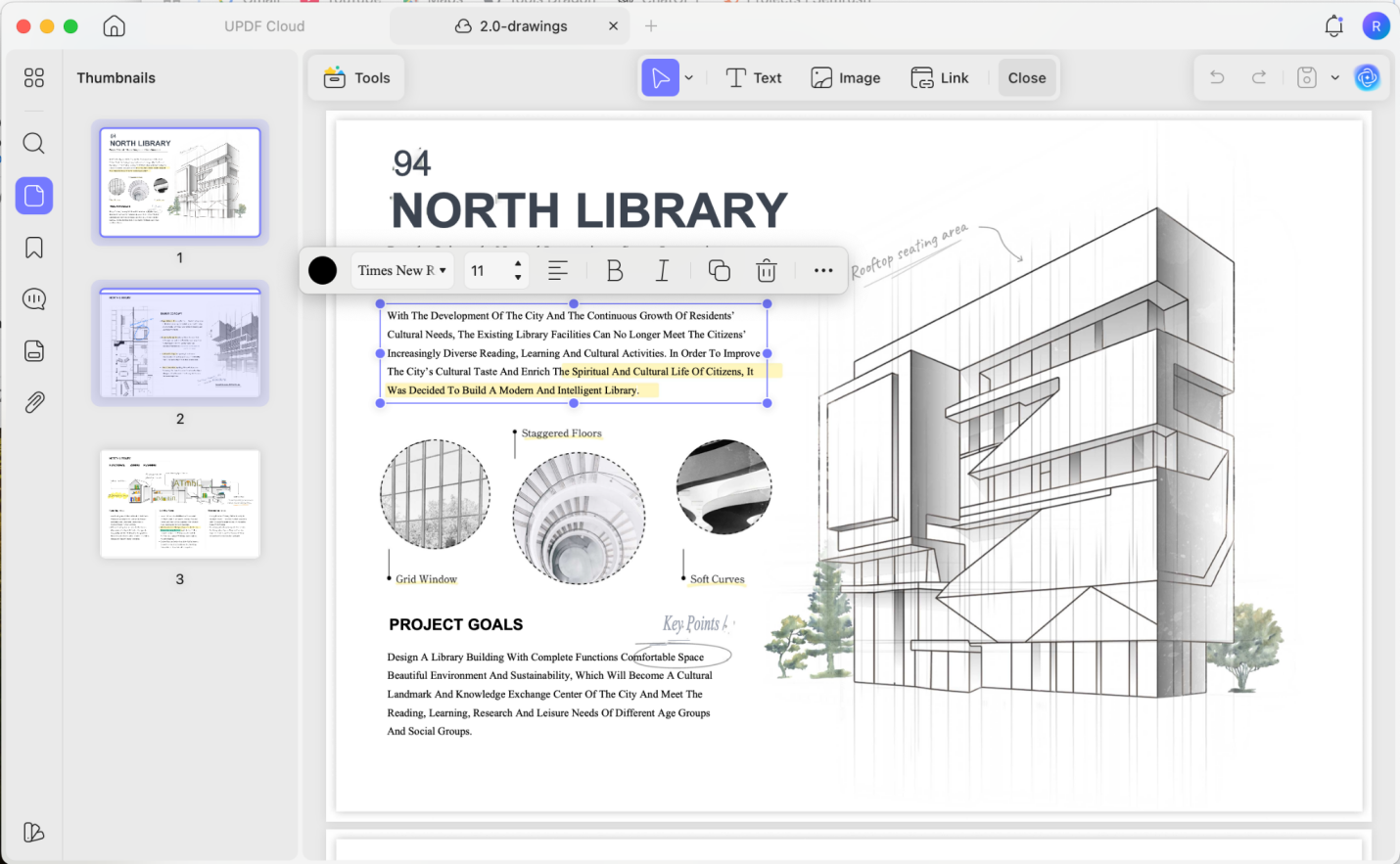Select the Link tool button
This screenshot has height=864, width=1400.
point(940,78)
